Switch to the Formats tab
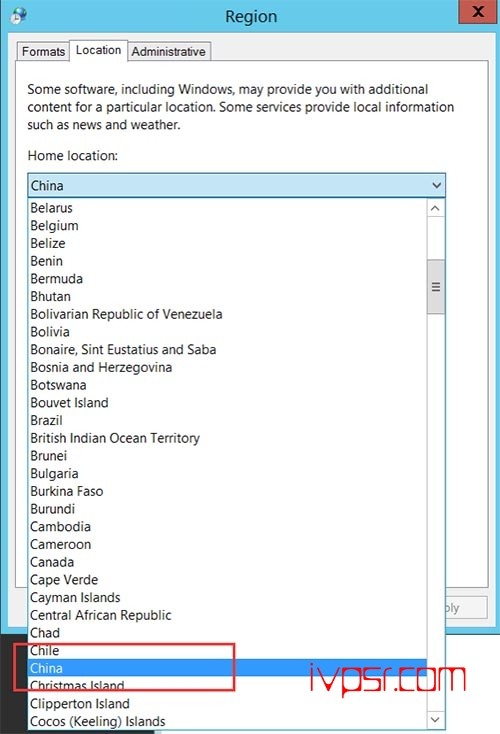 point(43,51)
